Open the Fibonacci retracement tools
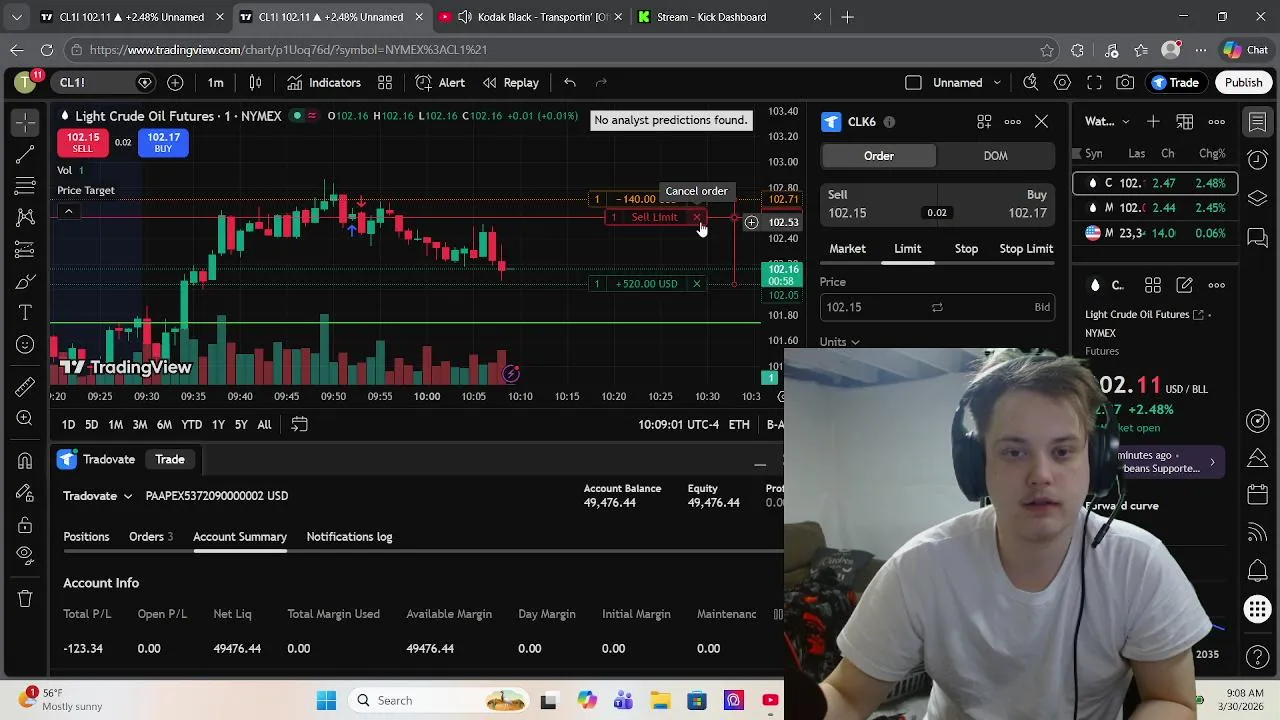 pos(25,186)
